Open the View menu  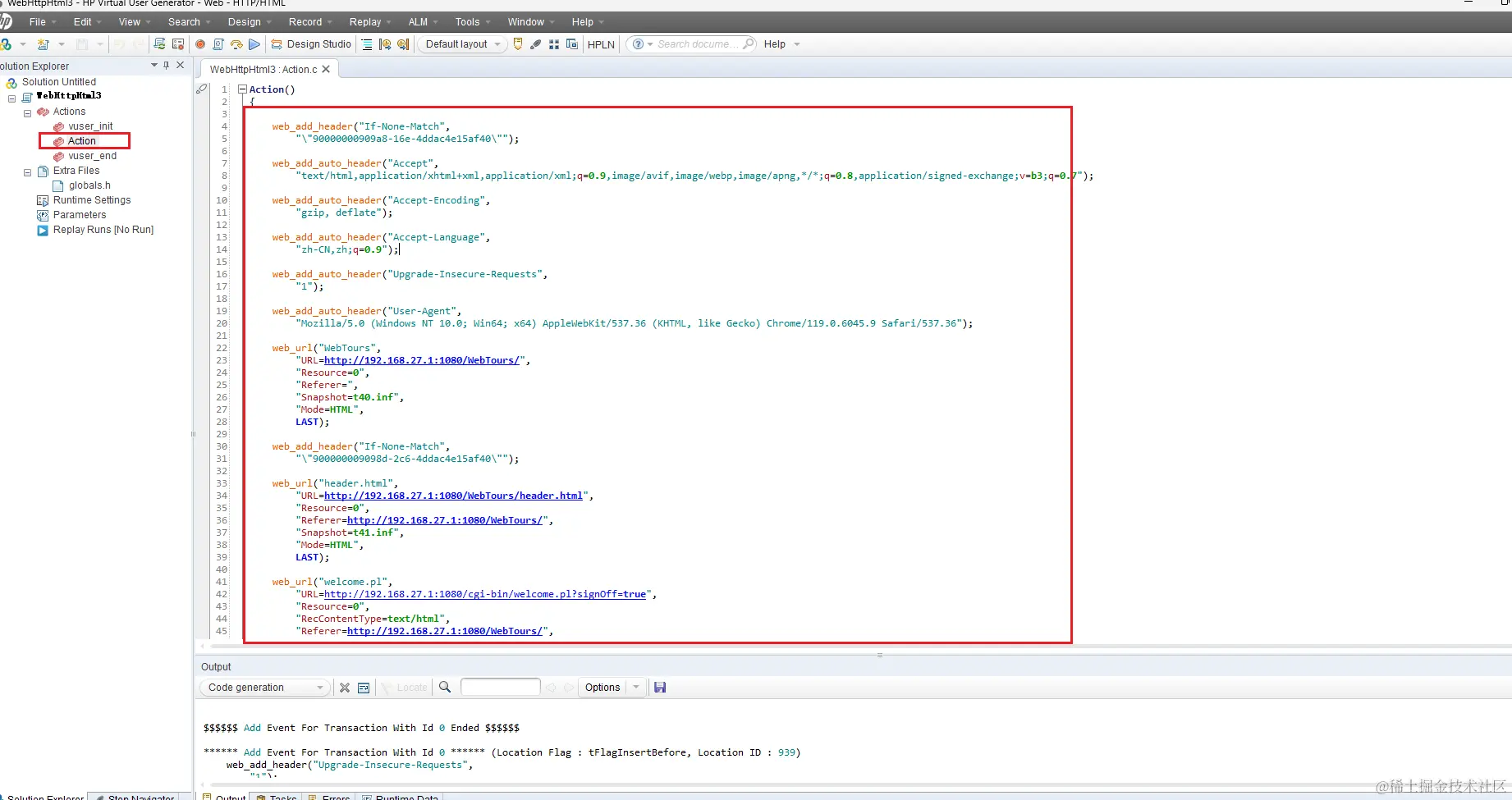[x=130, y=22]
